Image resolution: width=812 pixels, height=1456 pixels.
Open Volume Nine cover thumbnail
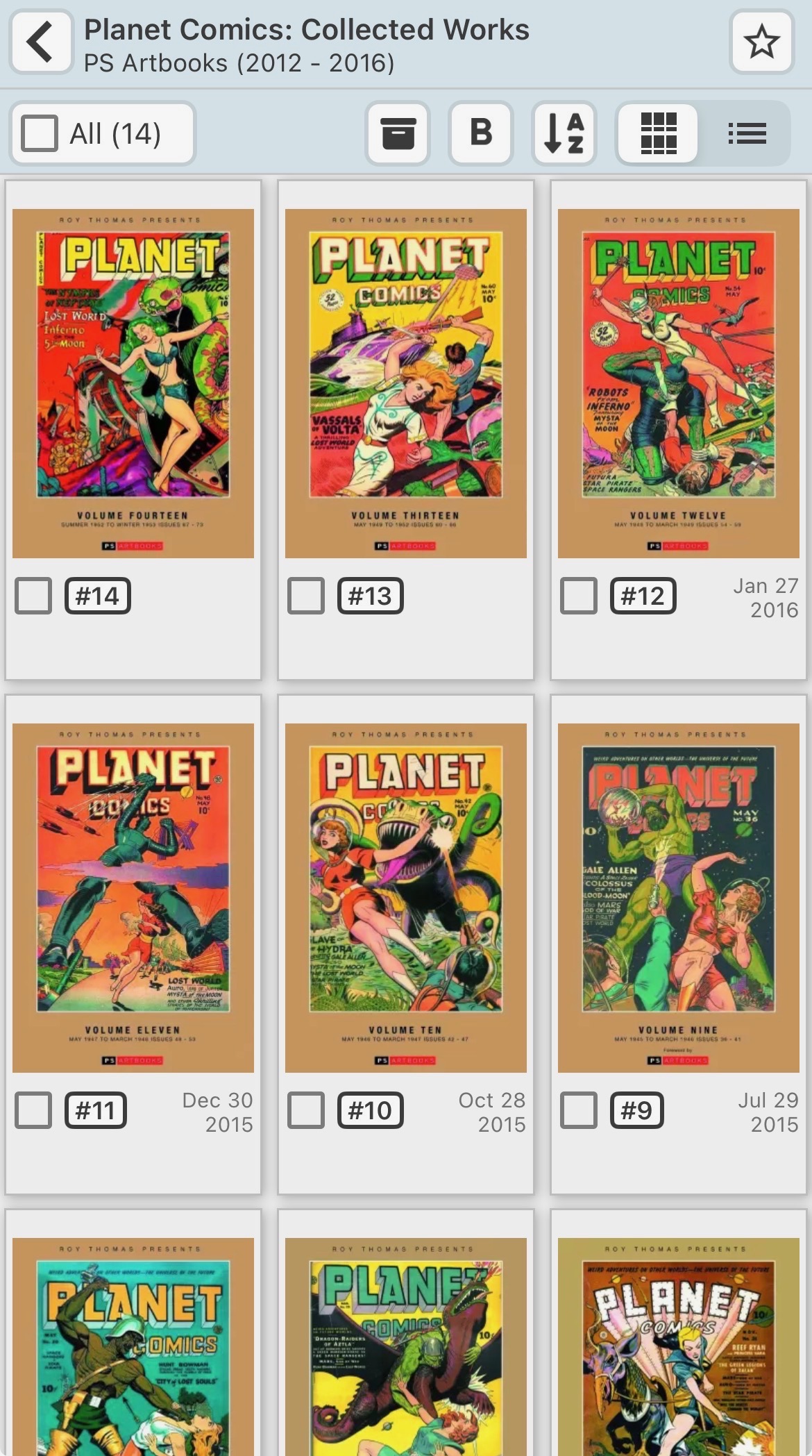point(679,898)
